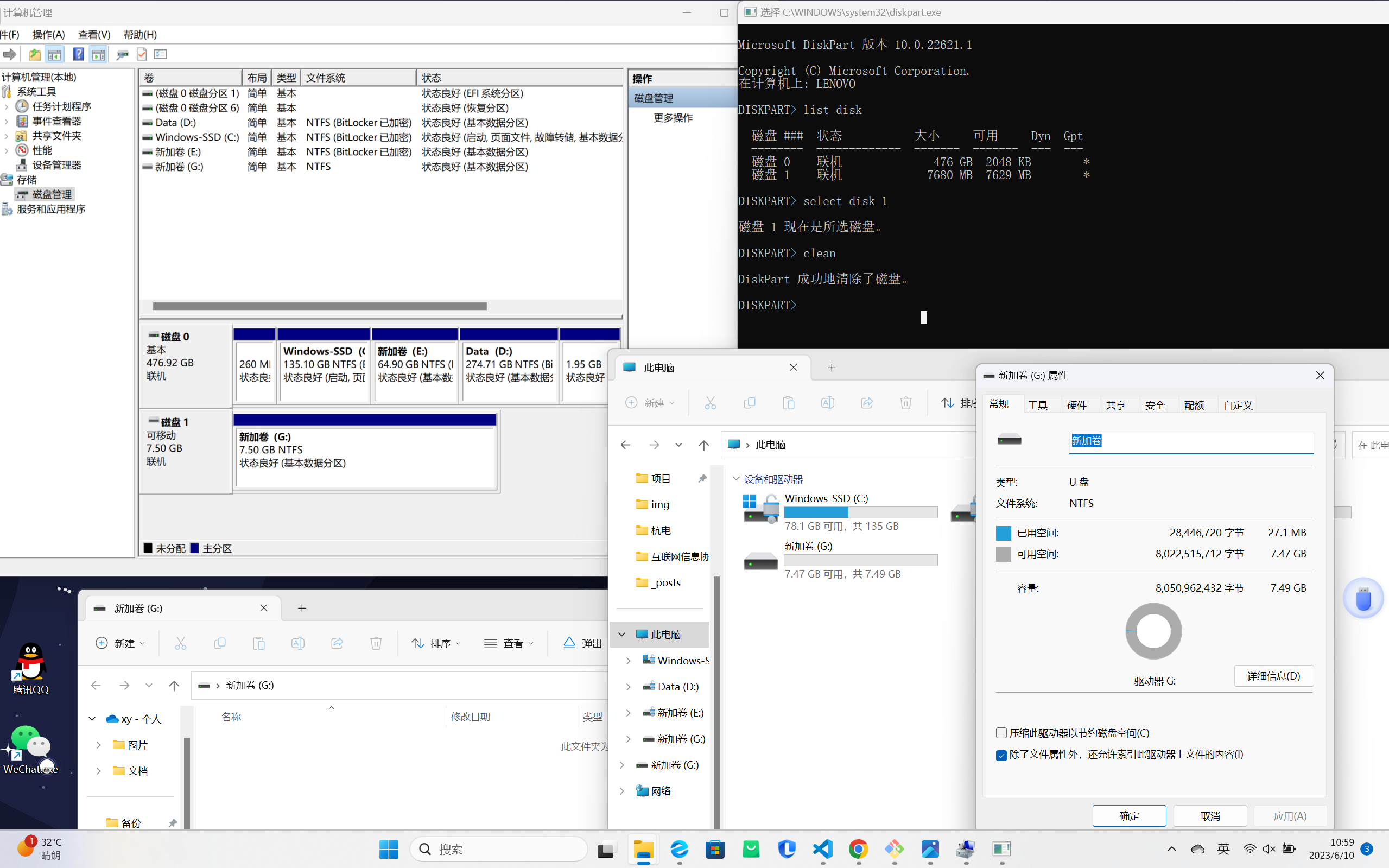Open 腾讯QQ desktop shortcut

[x=31, y=668]
